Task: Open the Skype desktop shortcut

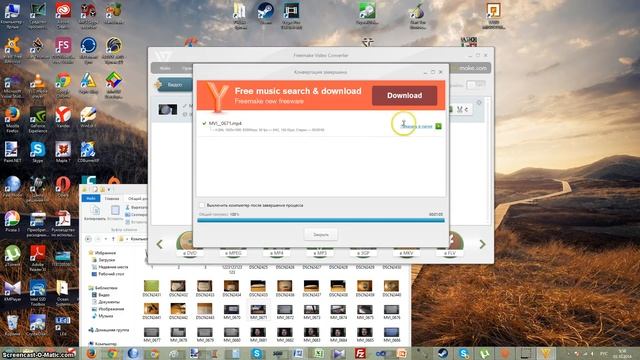Action: point(38,152)
